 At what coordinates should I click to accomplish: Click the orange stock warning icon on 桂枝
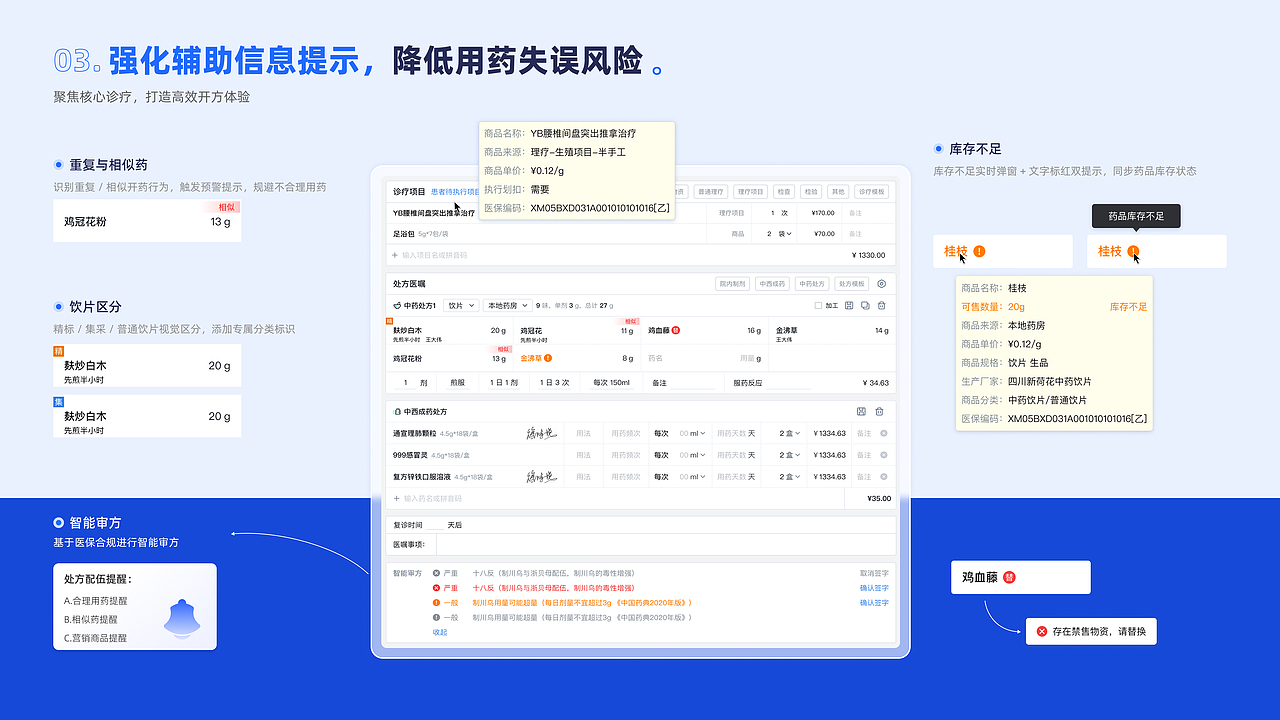click(x=1131, y=252)
